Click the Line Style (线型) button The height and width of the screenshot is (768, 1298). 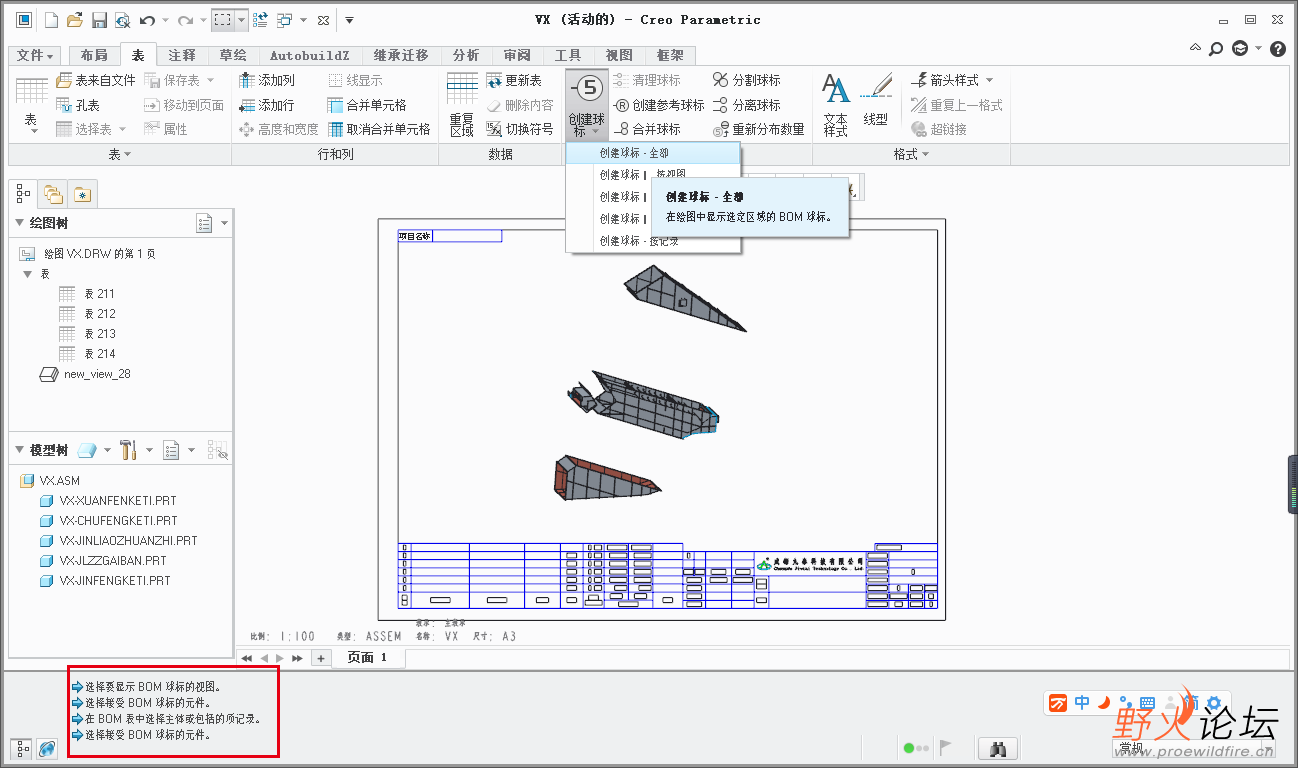[876, 104]
